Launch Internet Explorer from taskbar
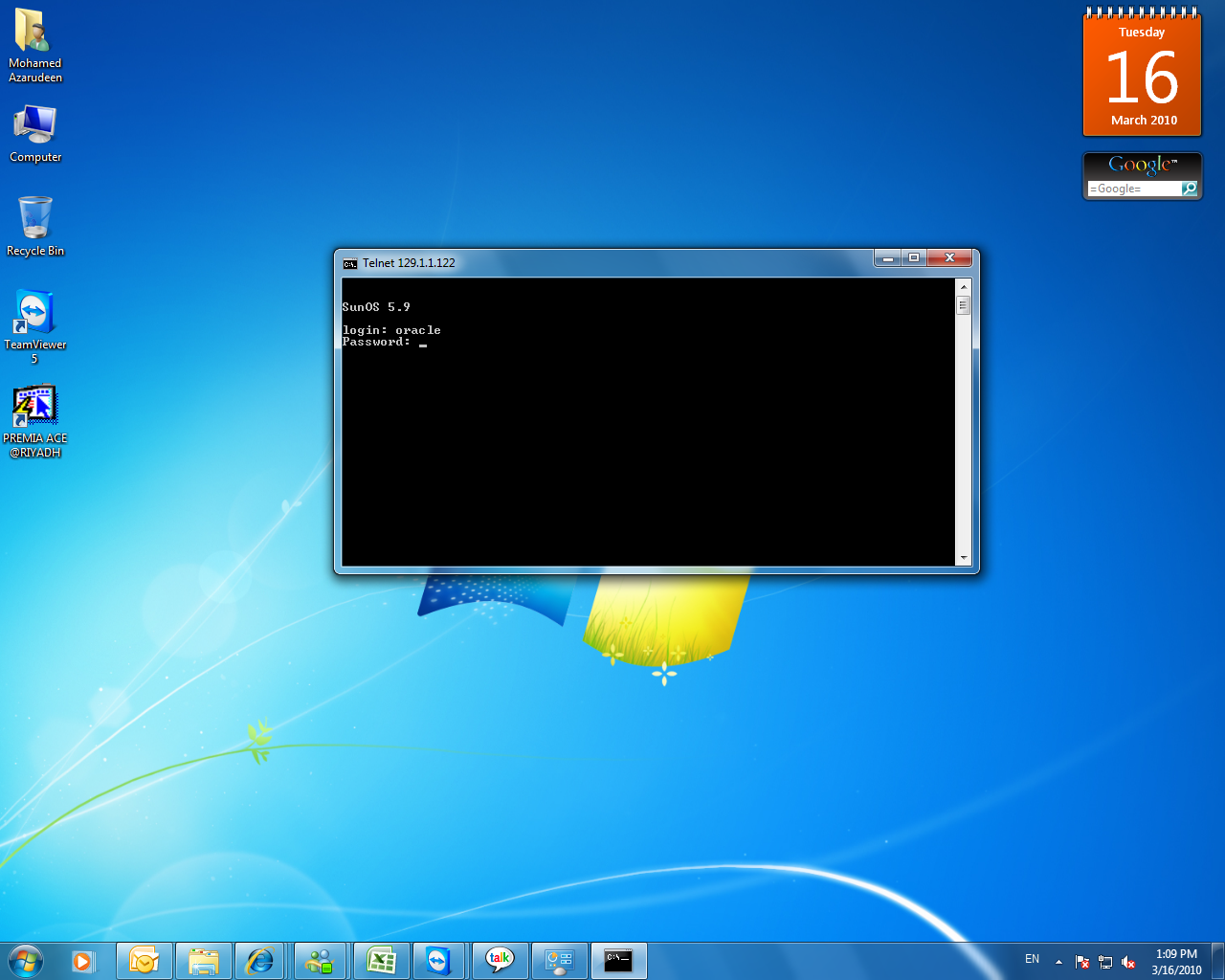Image resolution: width=1225 pixels, height=980 pixels. pyautogui.click(x=260, y=961)
